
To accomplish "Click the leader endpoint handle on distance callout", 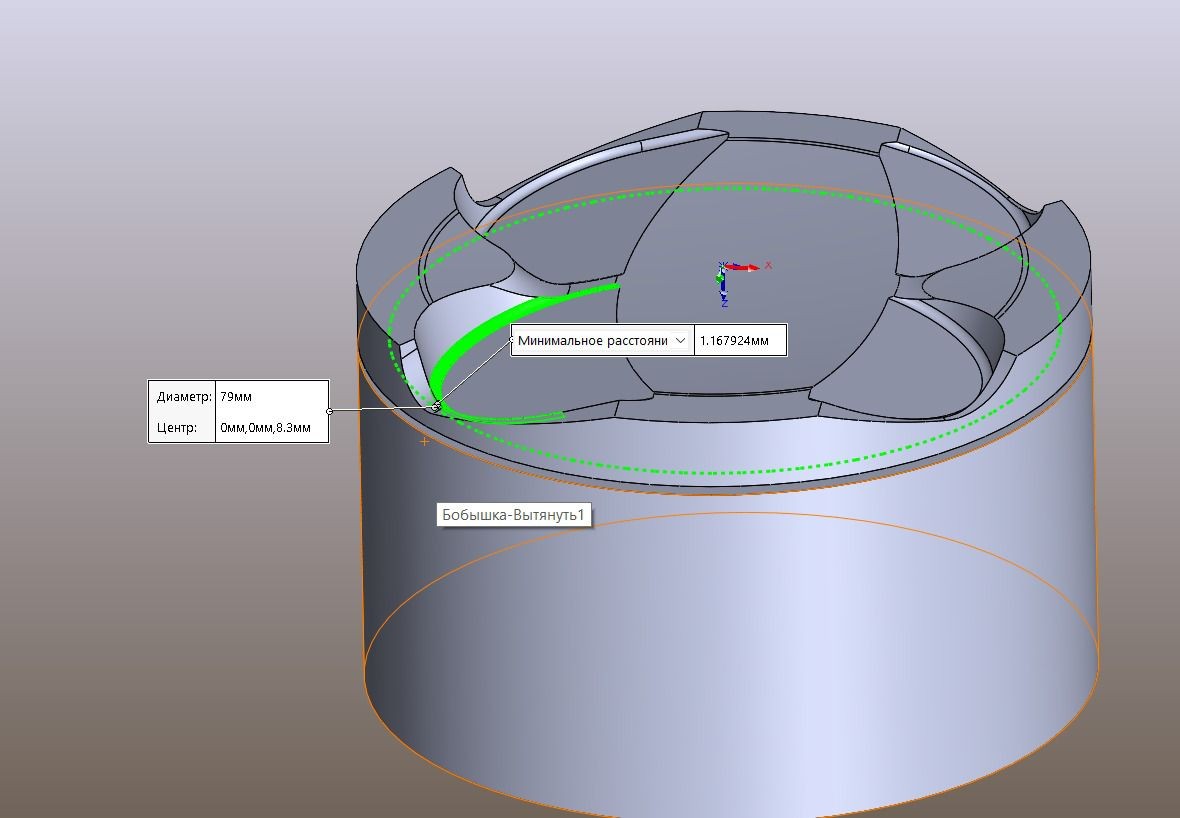I will (x=513, y=341).
